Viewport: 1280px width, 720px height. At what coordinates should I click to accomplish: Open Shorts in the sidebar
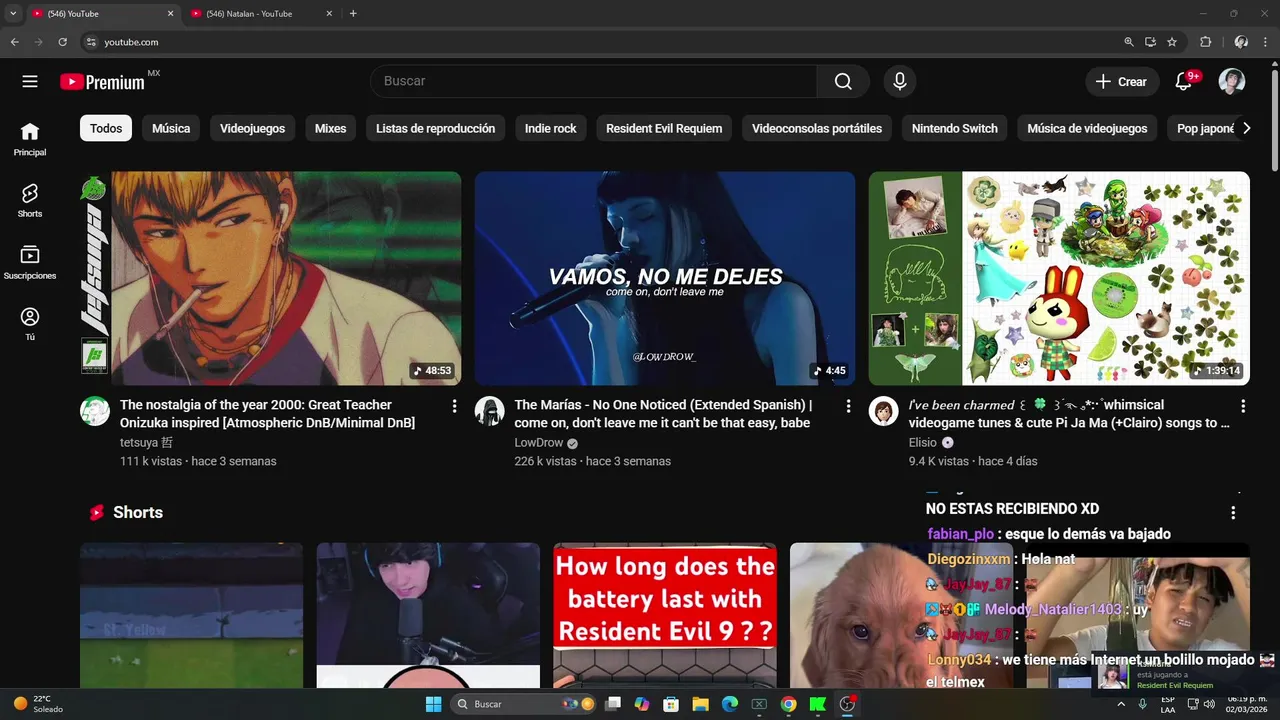[30, 200]
